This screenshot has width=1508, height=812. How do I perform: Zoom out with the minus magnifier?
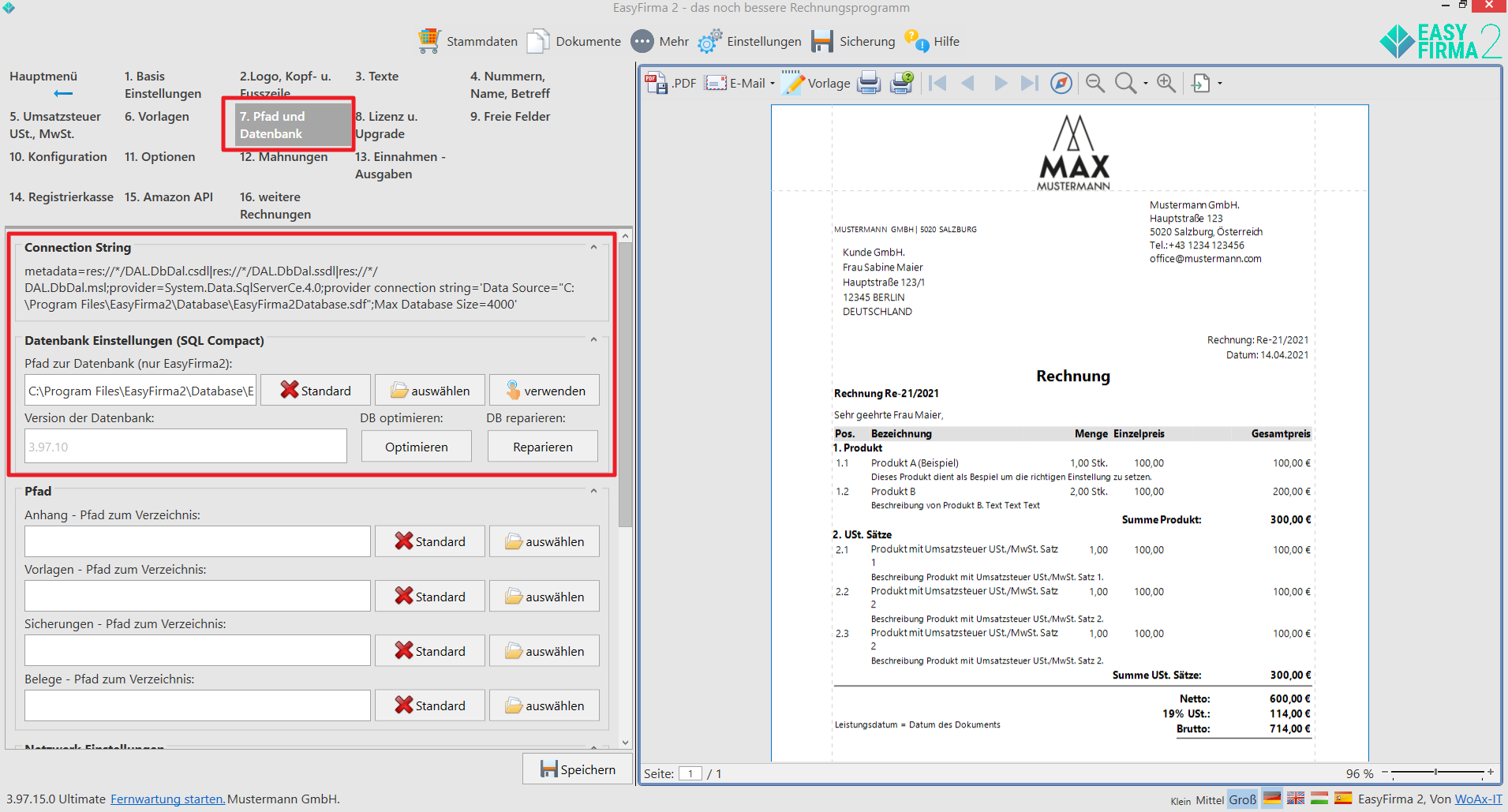pos(1095,83)
